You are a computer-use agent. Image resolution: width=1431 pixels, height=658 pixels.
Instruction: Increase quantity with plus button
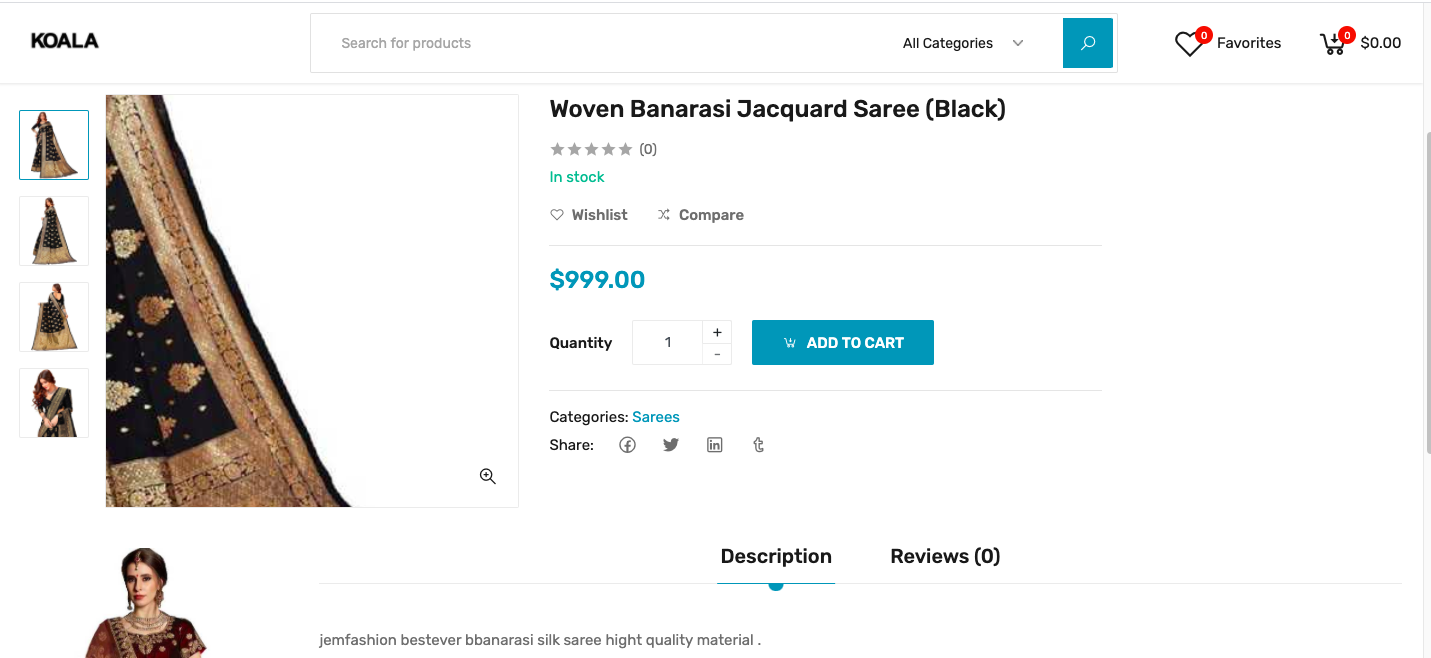[x=717, y=332]
